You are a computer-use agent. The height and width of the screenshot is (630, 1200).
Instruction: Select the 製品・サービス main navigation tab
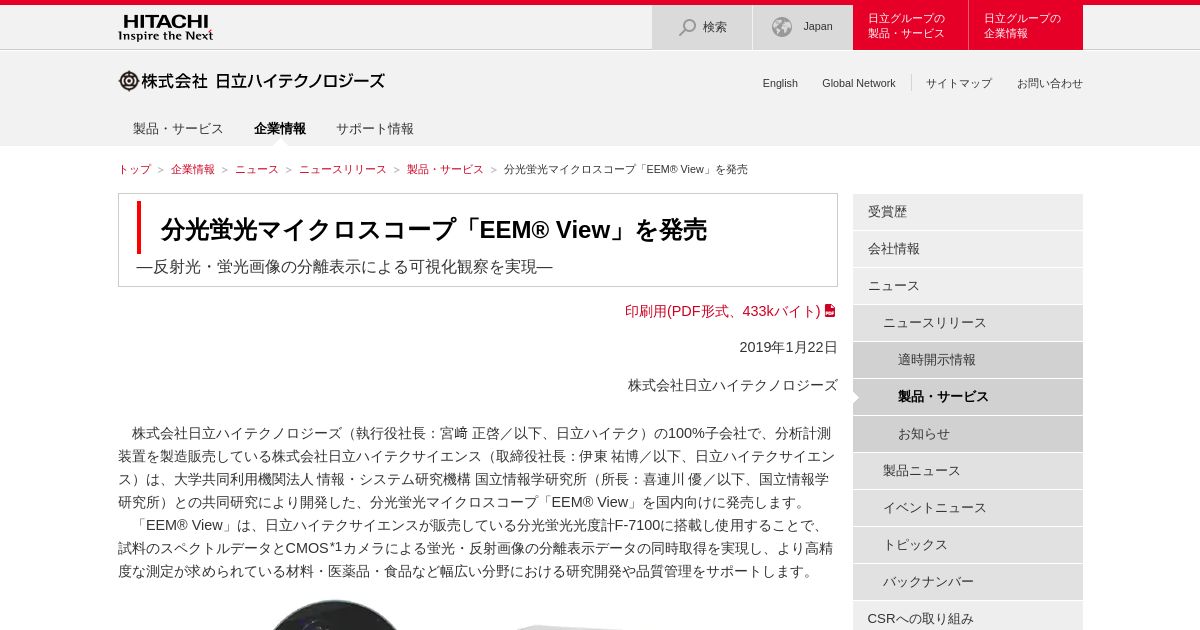click(x=178, y=129)
